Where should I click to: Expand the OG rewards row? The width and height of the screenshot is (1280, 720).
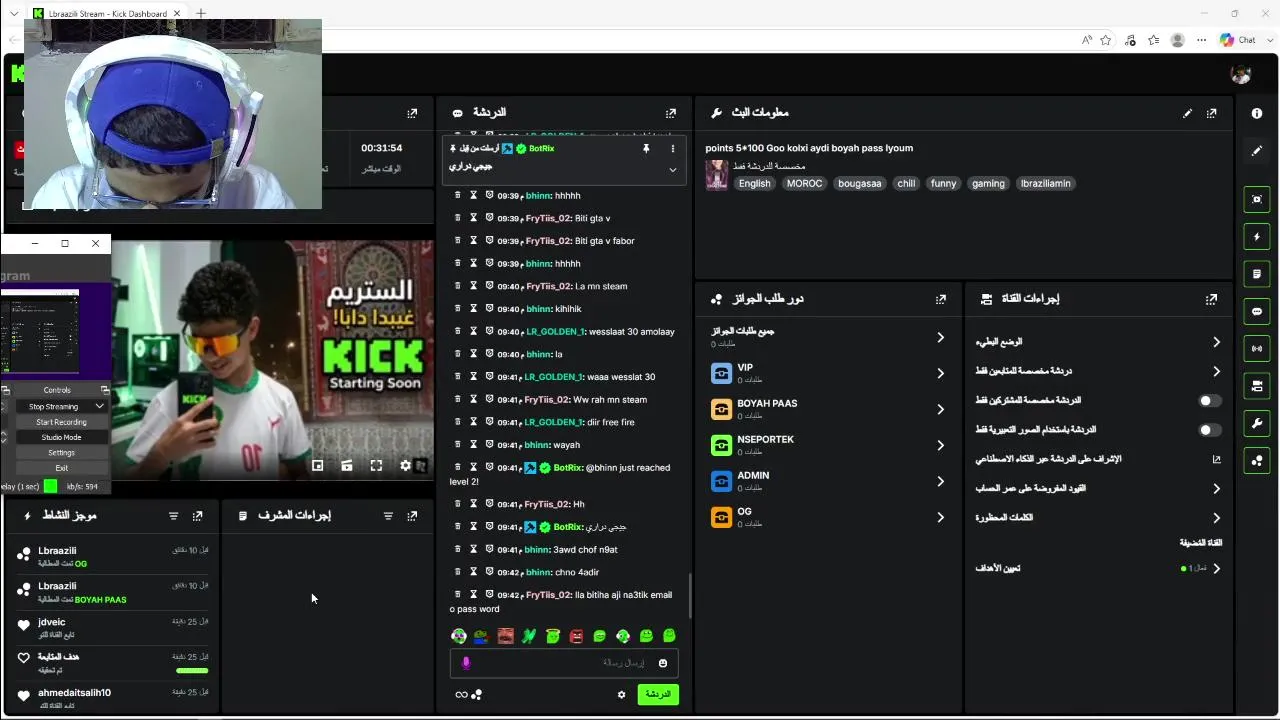pos(827,518)
